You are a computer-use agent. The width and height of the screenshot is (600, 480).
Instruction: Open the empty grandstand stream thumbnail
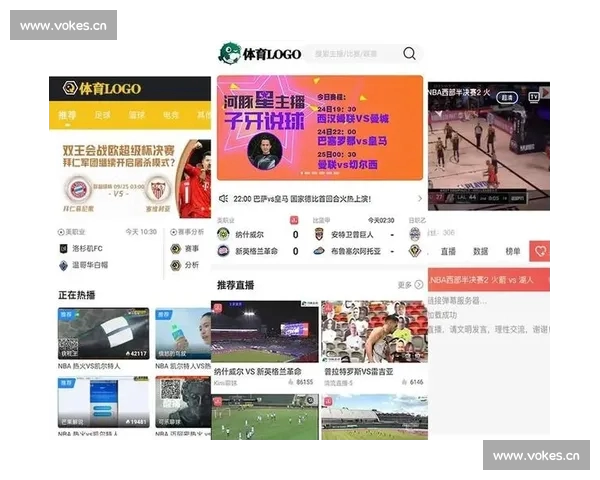click(x=375, y=417)
